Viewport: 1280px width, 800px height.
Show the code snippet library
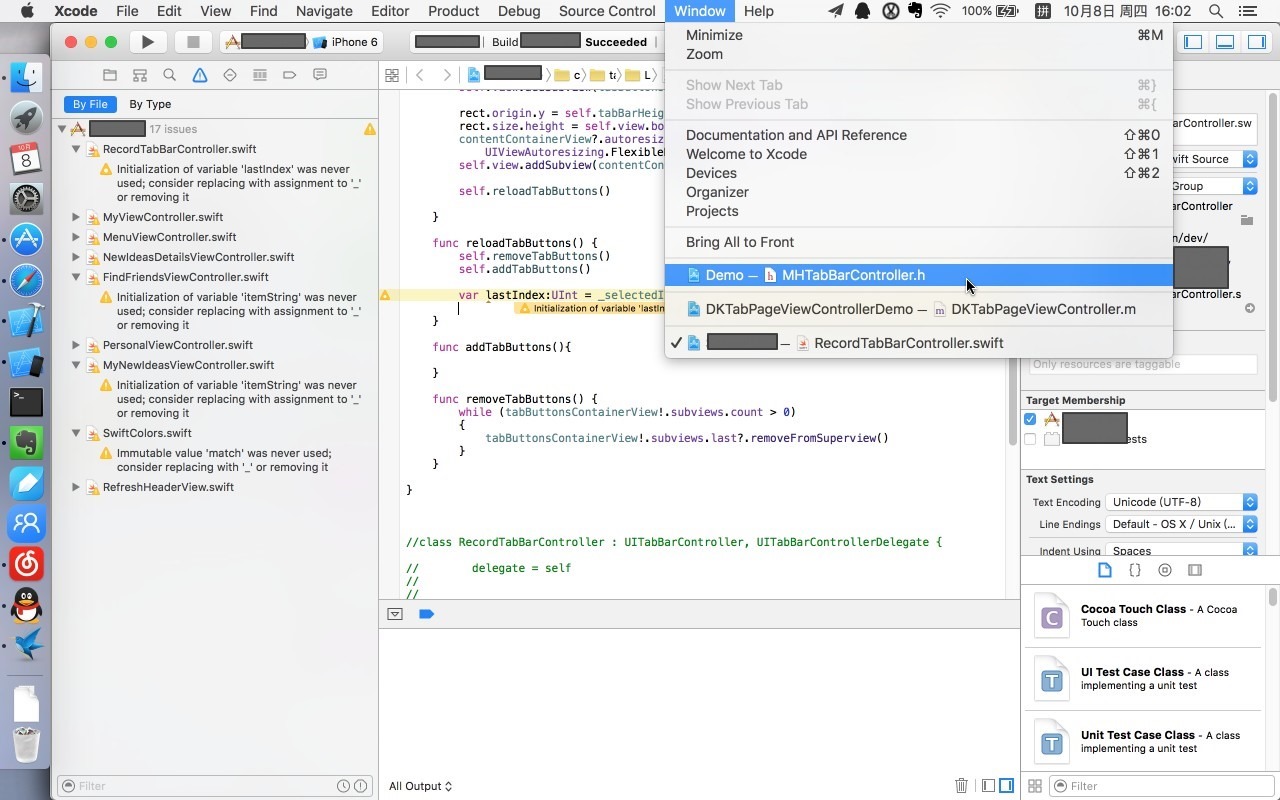click(x=1135, y=570)
